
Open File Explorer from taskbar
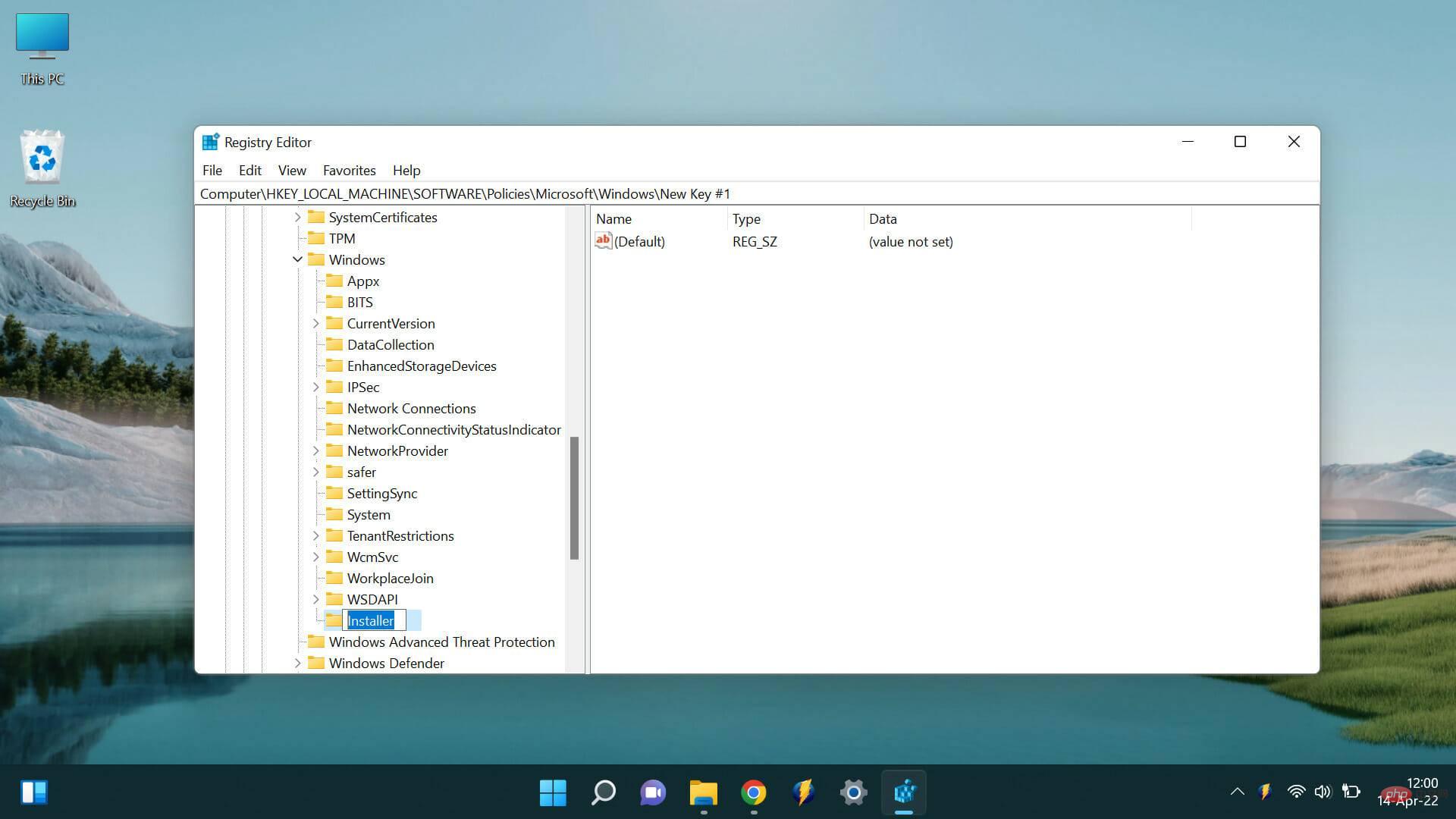coord(703,793)
